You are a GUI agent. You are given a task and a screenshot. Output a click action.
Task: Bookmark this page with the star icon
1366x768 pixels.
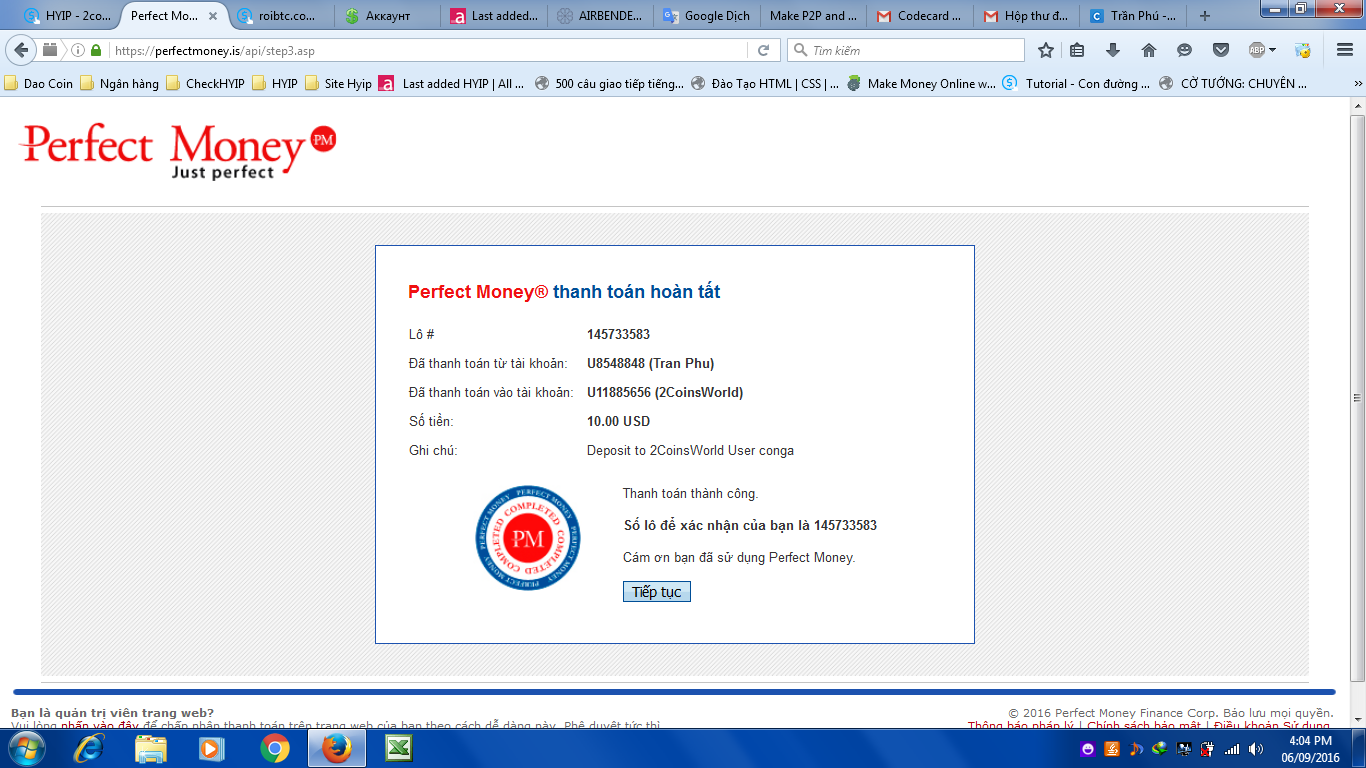pos(1046,50)
